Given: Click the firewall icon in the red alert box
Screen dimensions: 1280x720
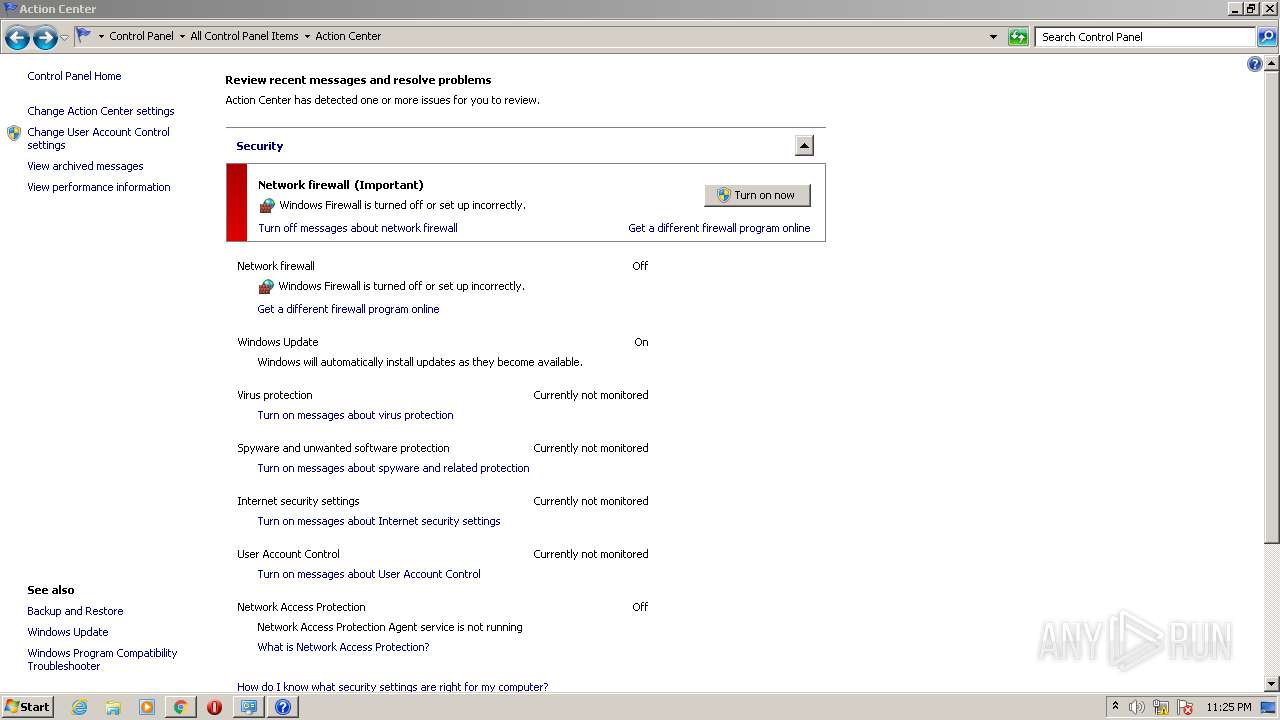Looking at the screenshot, I should (x=267, y=205).
